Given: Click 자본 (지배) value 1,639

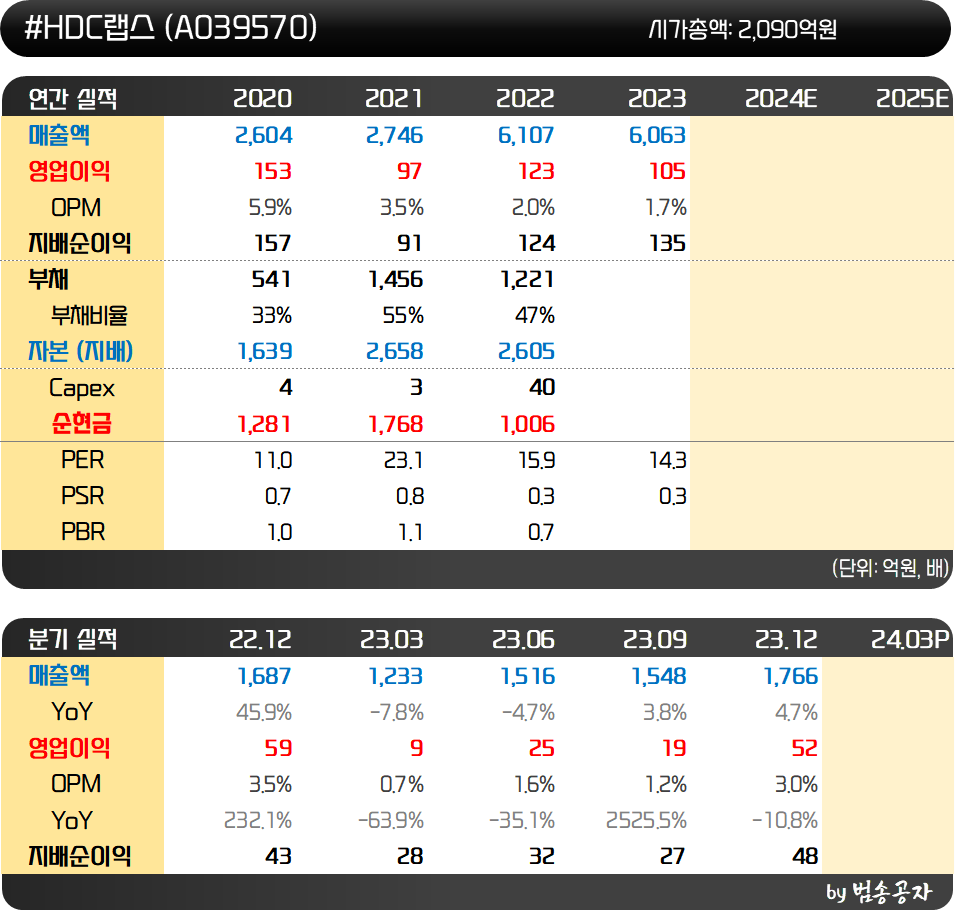Looking at the screenshot, I should (265, 351).
